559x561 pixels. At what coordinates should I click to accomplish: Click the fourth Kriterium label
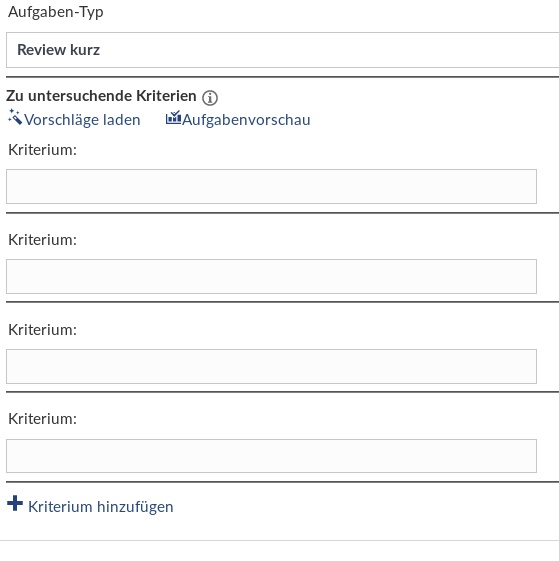43,419
